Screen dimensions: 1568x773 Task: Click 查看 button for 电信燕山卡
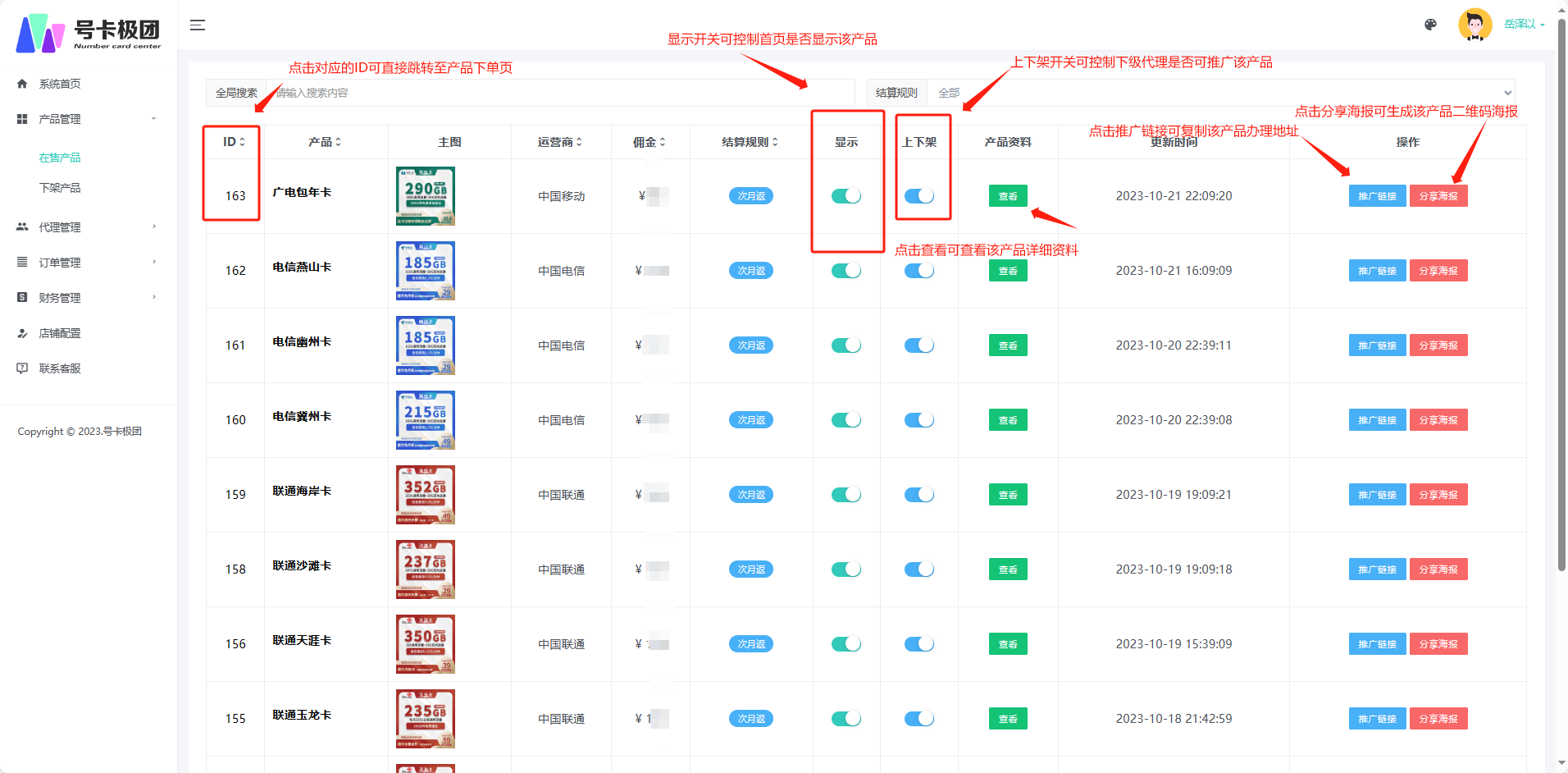1008,271
